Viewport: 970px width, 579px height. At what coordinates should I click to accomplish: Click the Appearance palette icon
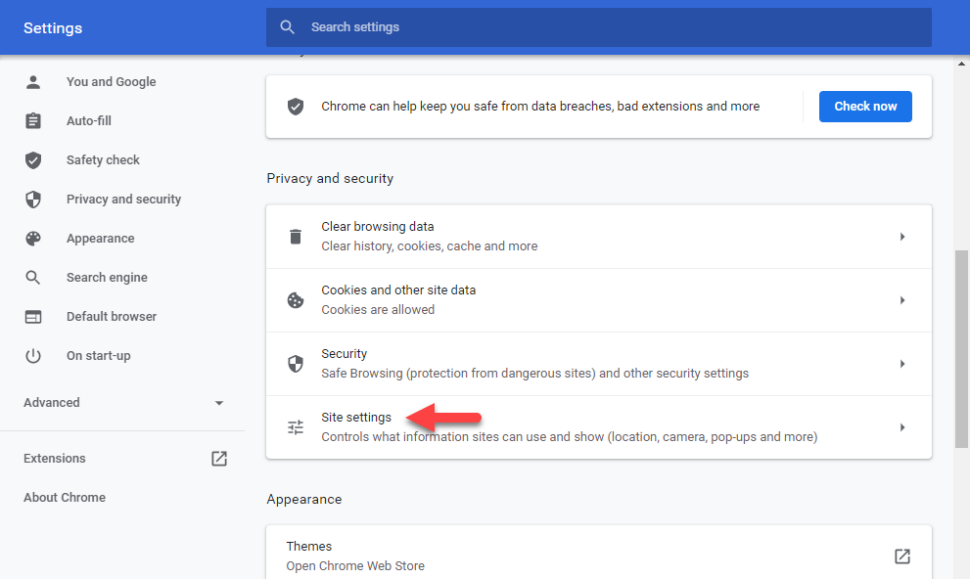point(33,238)
